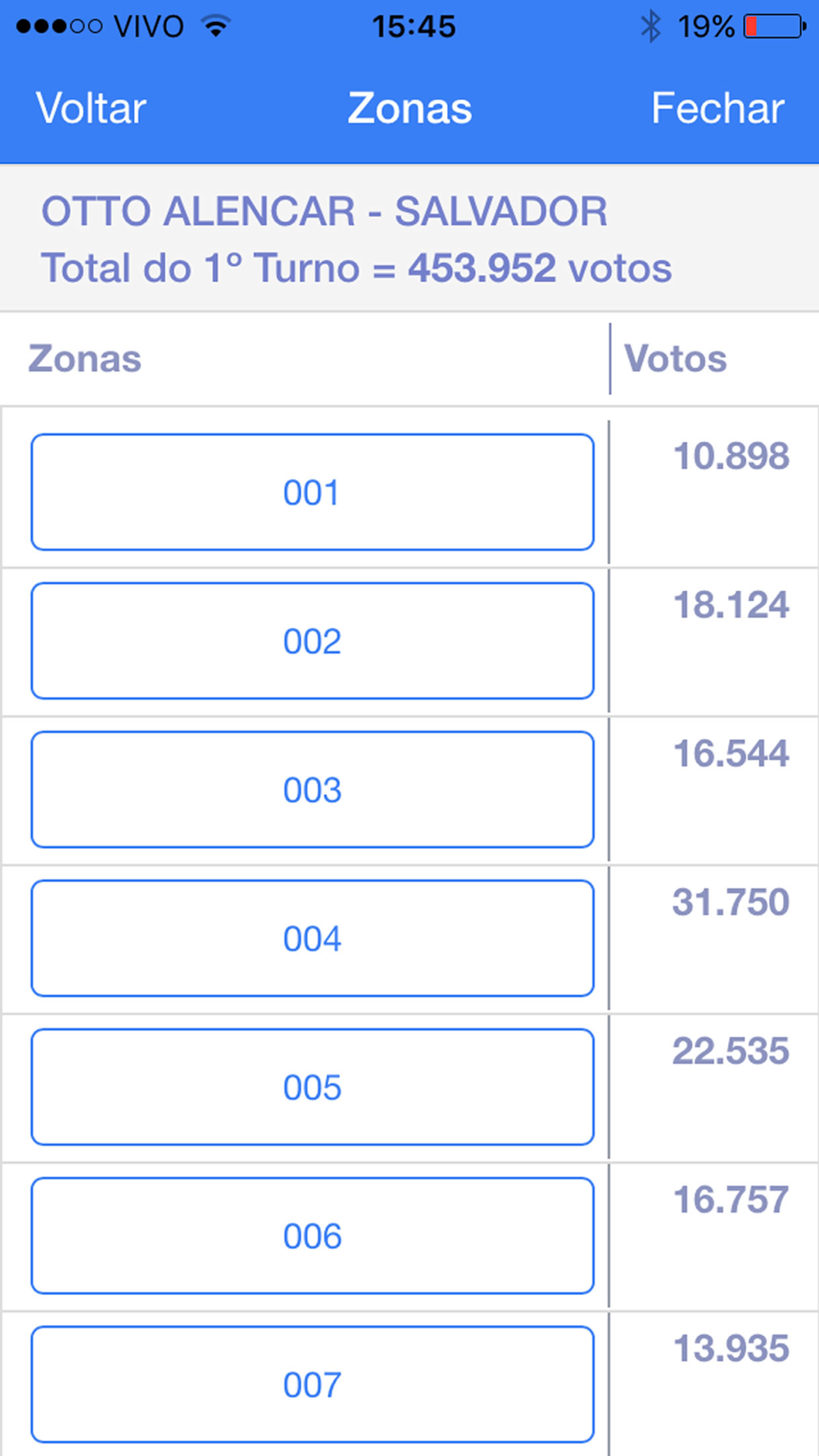Viewport: 819px width, 1456px height.
Task: View zone 006 results
Action: tap(312, 1236)
